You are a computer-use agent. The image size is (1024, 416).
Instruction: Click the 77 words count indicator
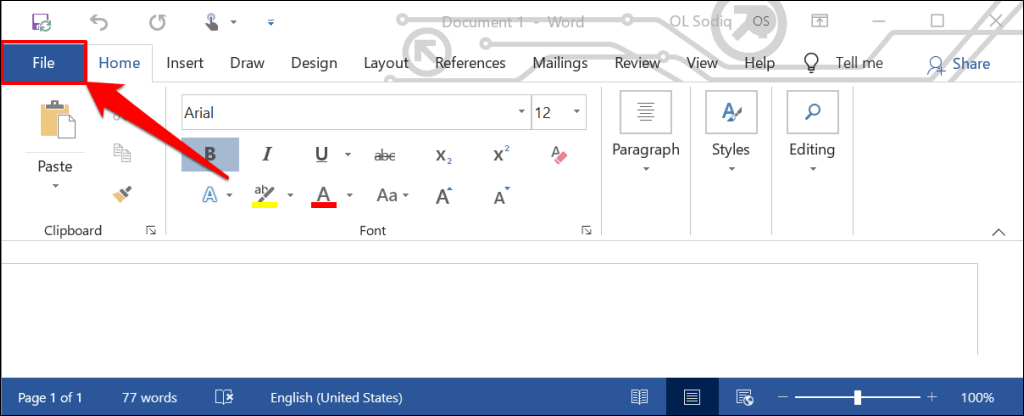(149, 397)
